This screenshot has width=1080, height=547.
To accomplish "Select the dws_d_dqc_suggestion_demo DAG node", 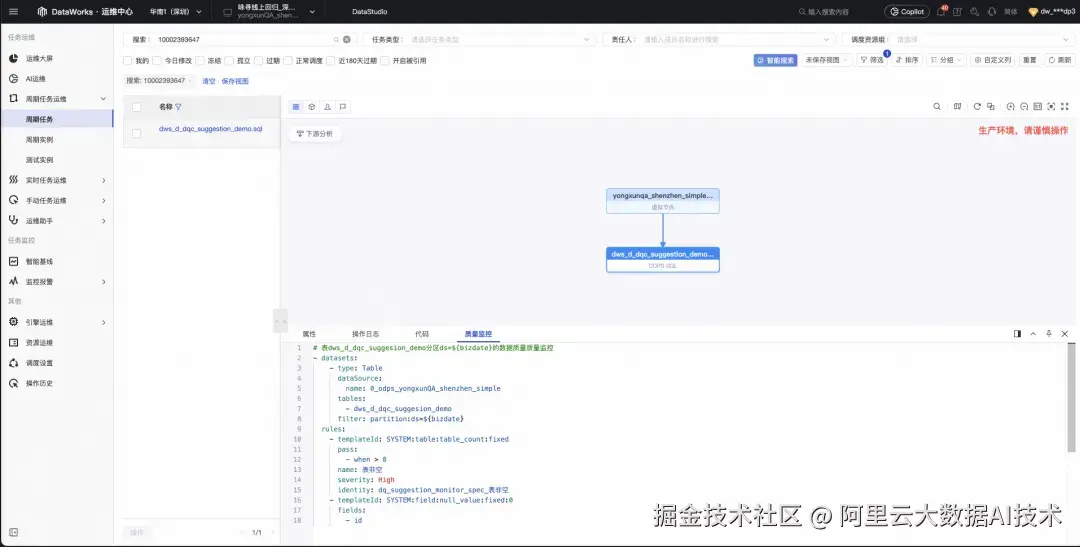I will coord(663,260).
